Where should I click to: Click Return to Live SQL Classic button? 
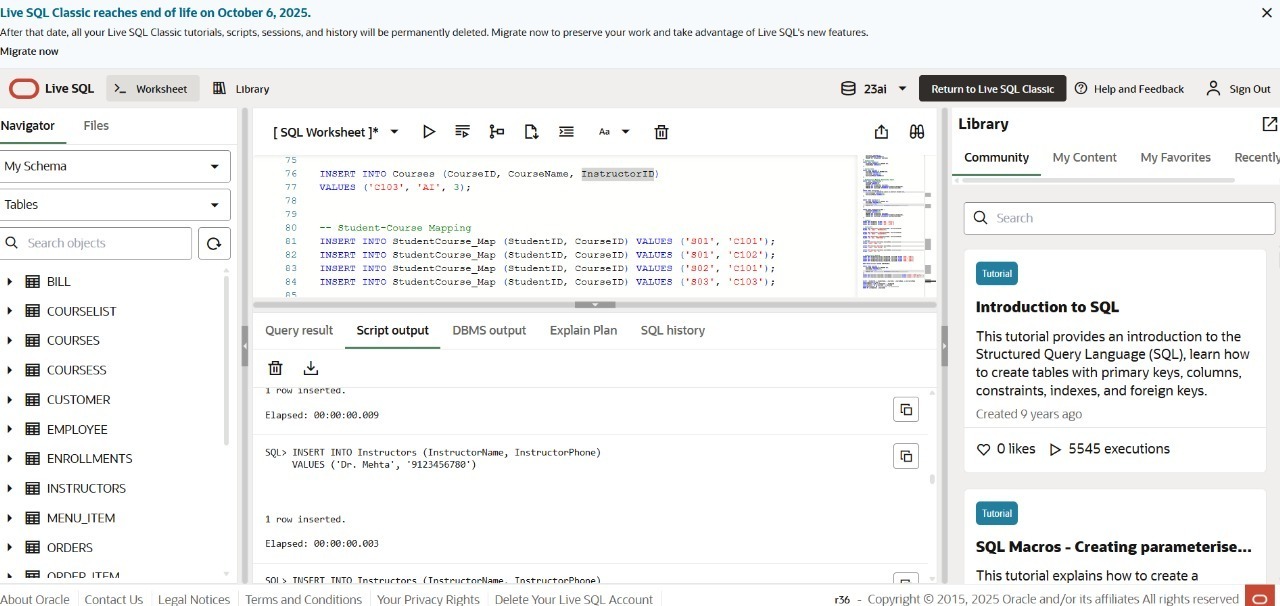tap(992, 89)
